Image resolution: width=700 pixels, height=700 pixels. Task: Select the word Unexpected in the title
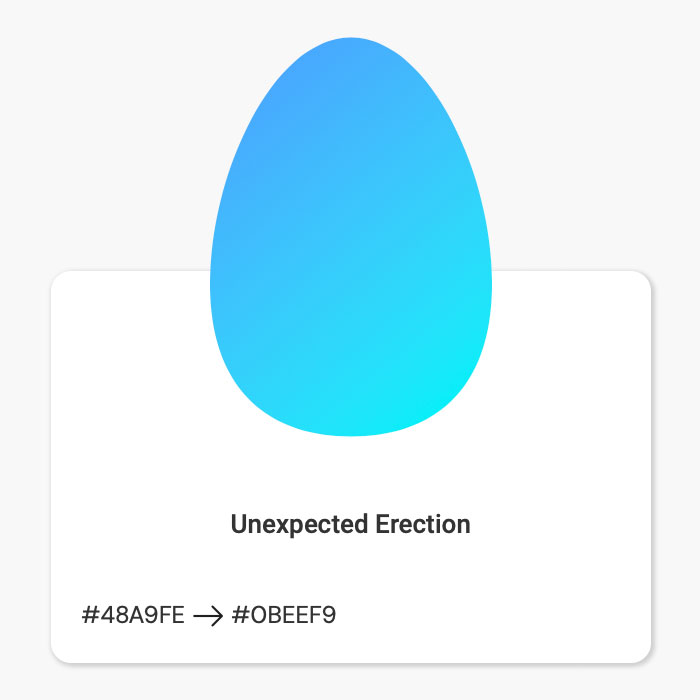click(x=300, y=525)
